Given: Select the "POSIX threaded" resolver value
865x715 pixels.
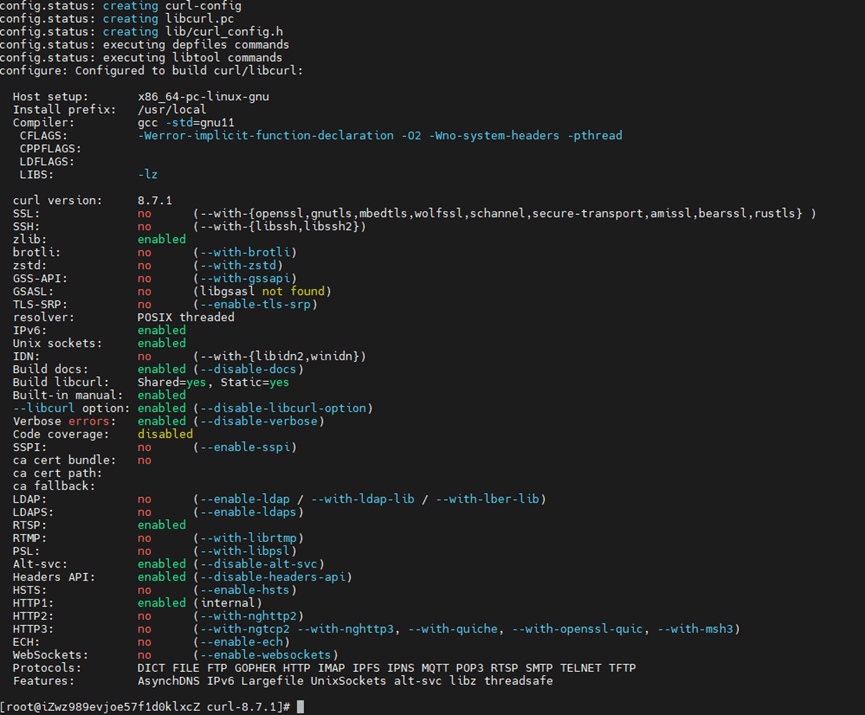Looking at the screenshot, I should click(x=186, y=317).
